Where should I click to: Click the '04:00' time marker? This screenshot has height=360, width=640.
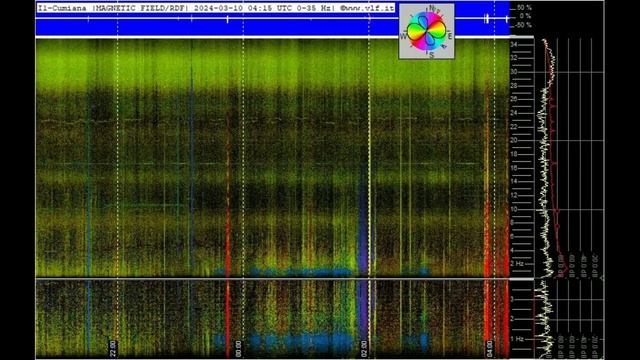[489, 349]
